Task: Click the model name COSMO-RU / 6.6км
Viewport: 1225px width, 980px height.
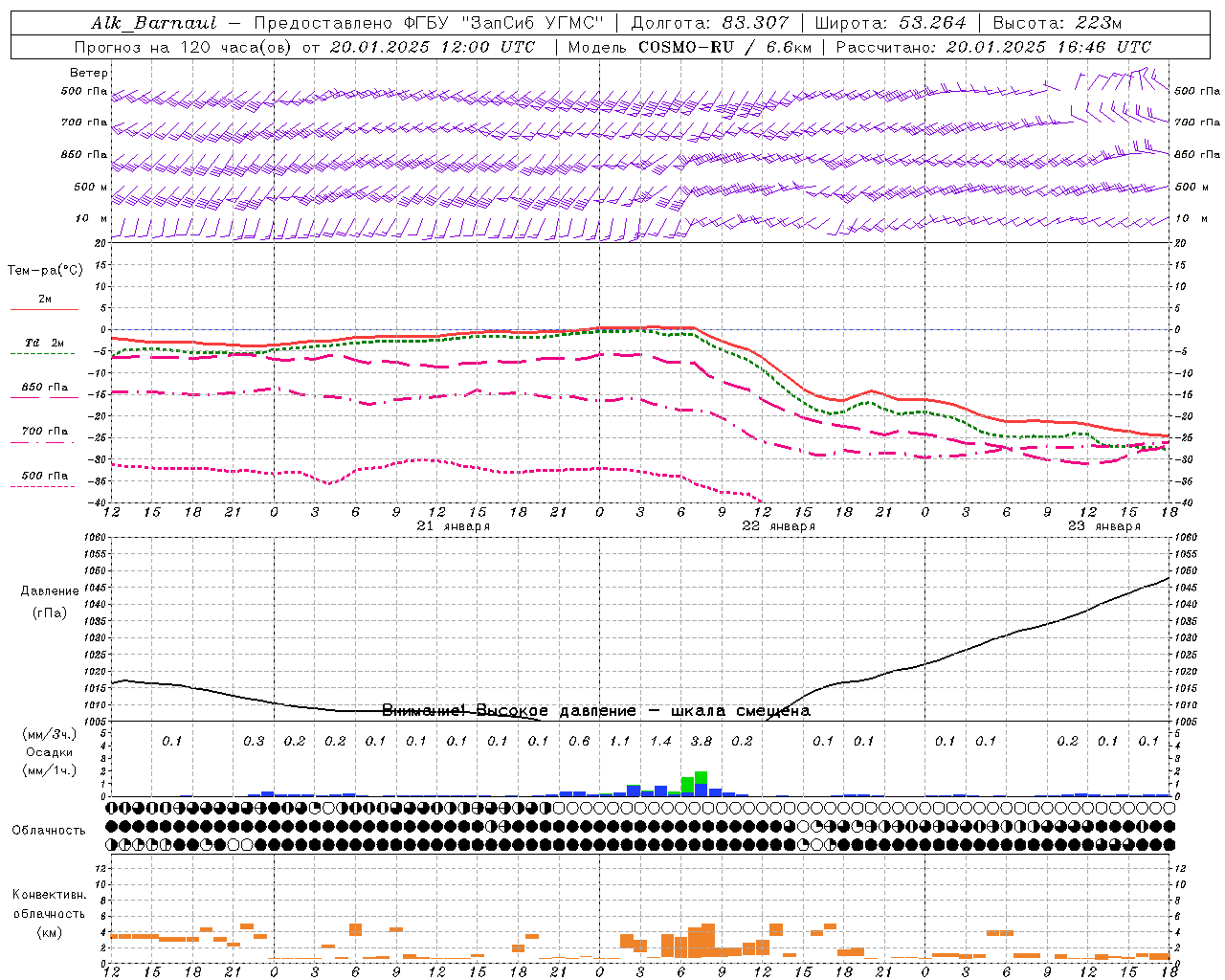Action: pos(724,46)
